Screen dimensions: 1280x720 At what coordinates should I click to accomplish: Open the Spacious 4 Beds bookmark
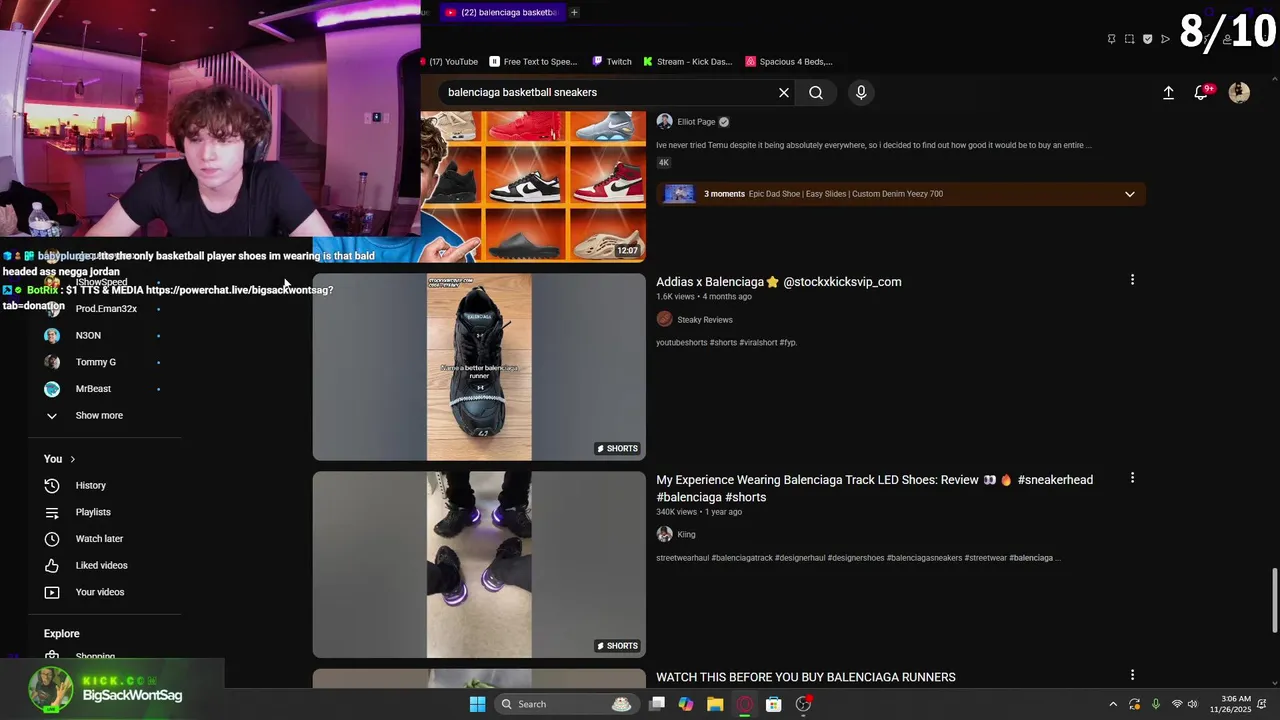[789, 61]
